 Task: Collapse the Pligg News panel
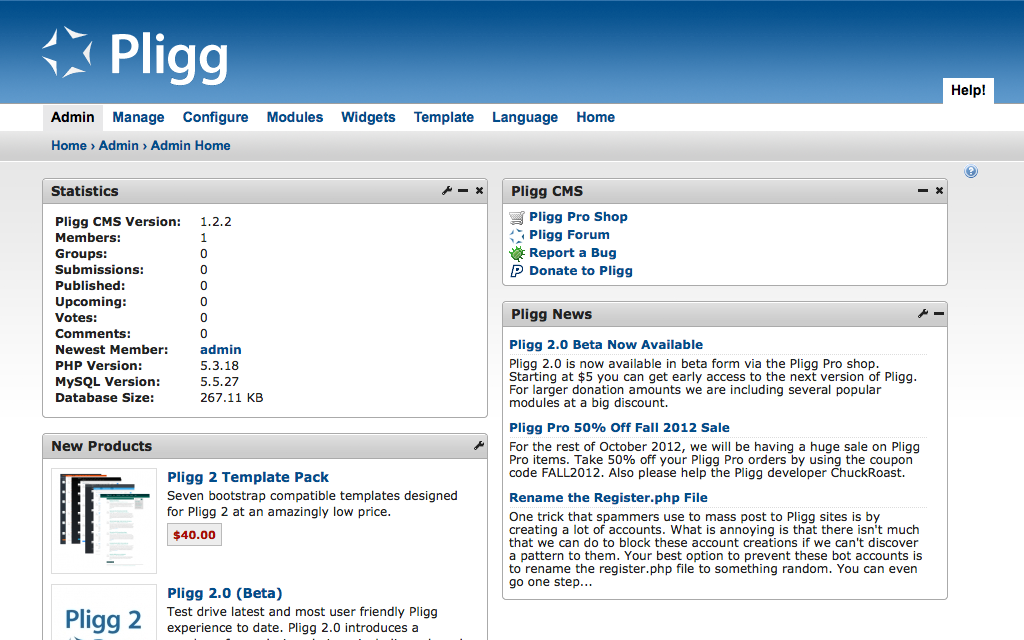(938, 313)
